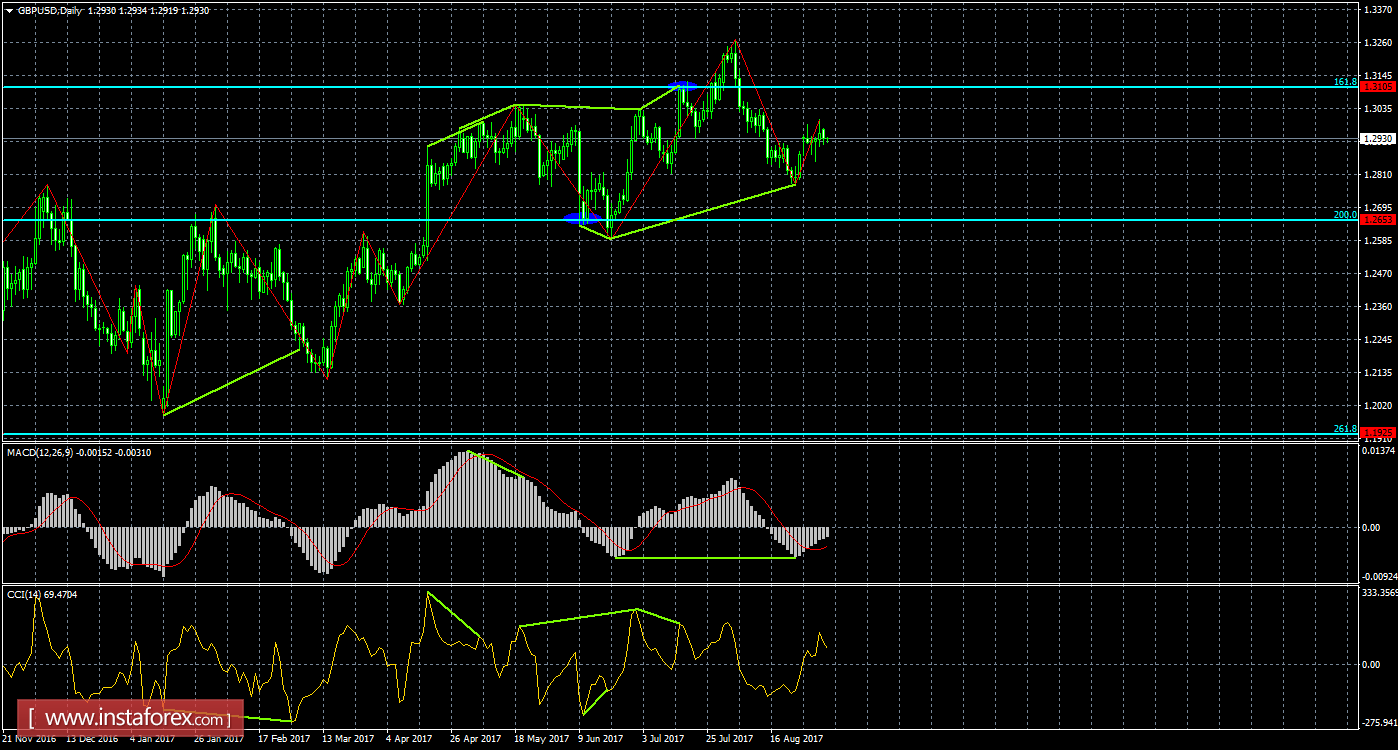This screenshot has width=1398, height=750.
Task: Select the 261.8 Fibonacci level line
Action: (700, 432)
